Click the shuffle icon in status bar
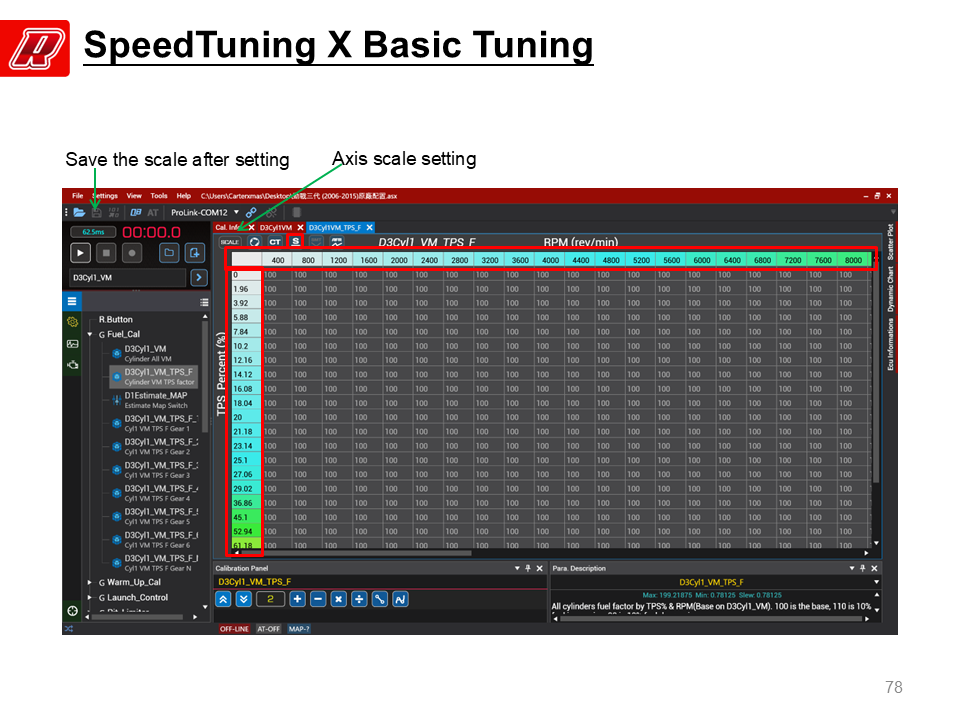960x720 pixels. point(69,629)
